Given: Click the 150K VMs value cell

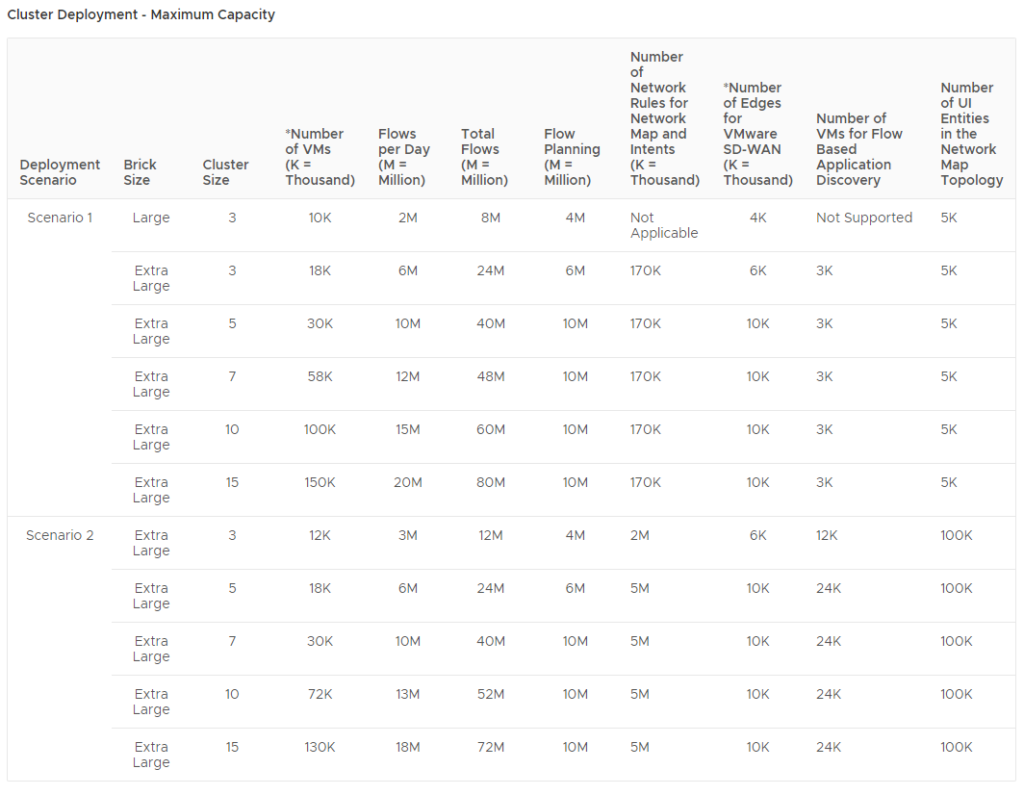Looking at the screenshot, I should click(x=319, y=482).
